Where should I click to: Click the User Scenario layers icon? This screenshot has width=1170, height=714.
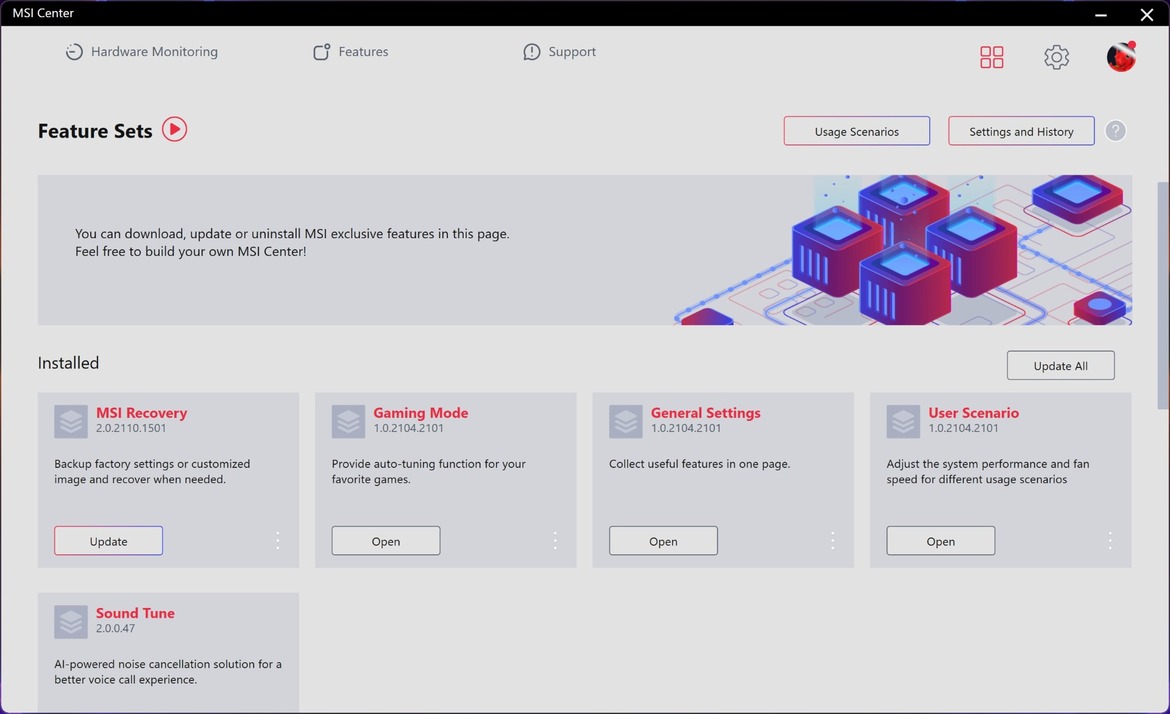[903, 422]
